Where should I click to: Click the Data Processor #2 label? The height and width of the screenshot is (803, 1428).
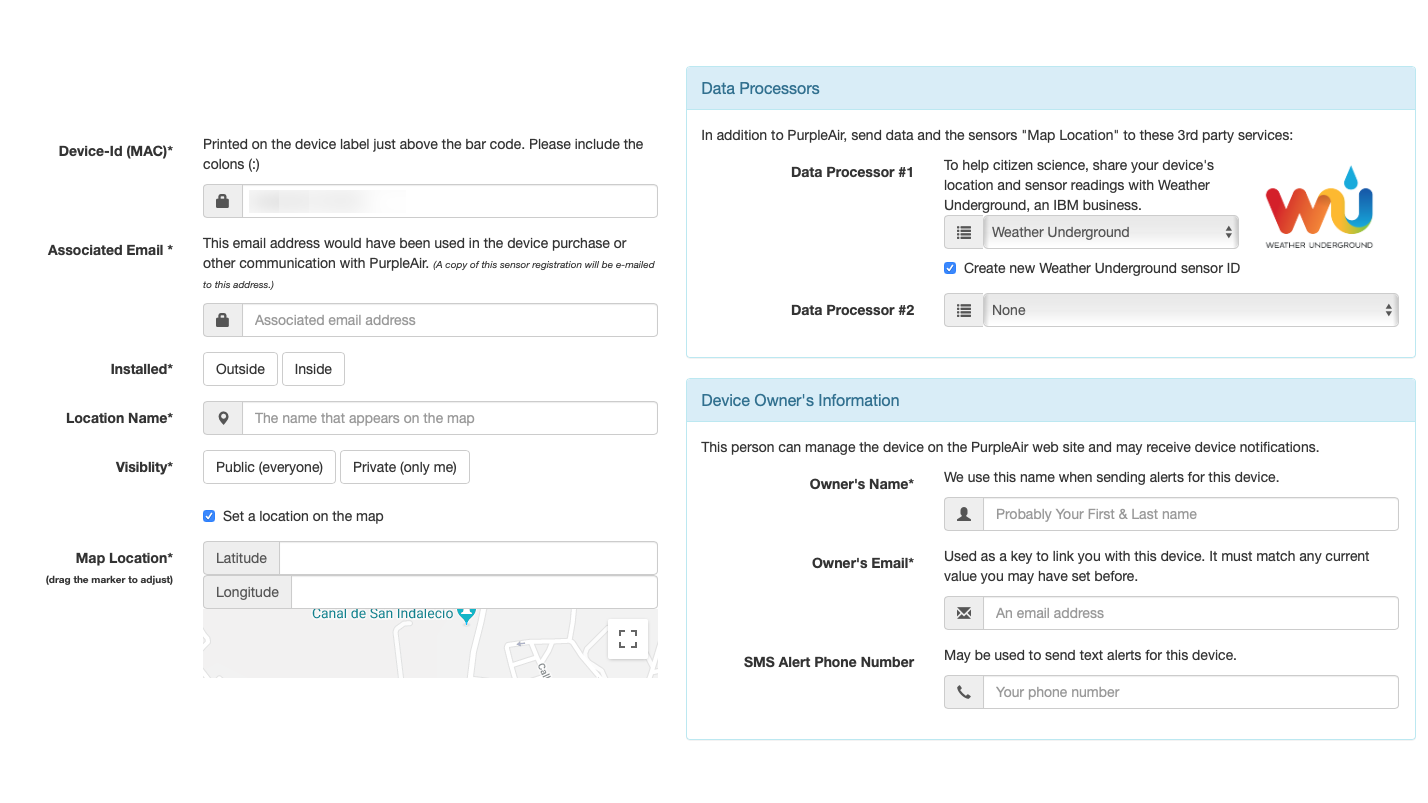tap(852, 310)
